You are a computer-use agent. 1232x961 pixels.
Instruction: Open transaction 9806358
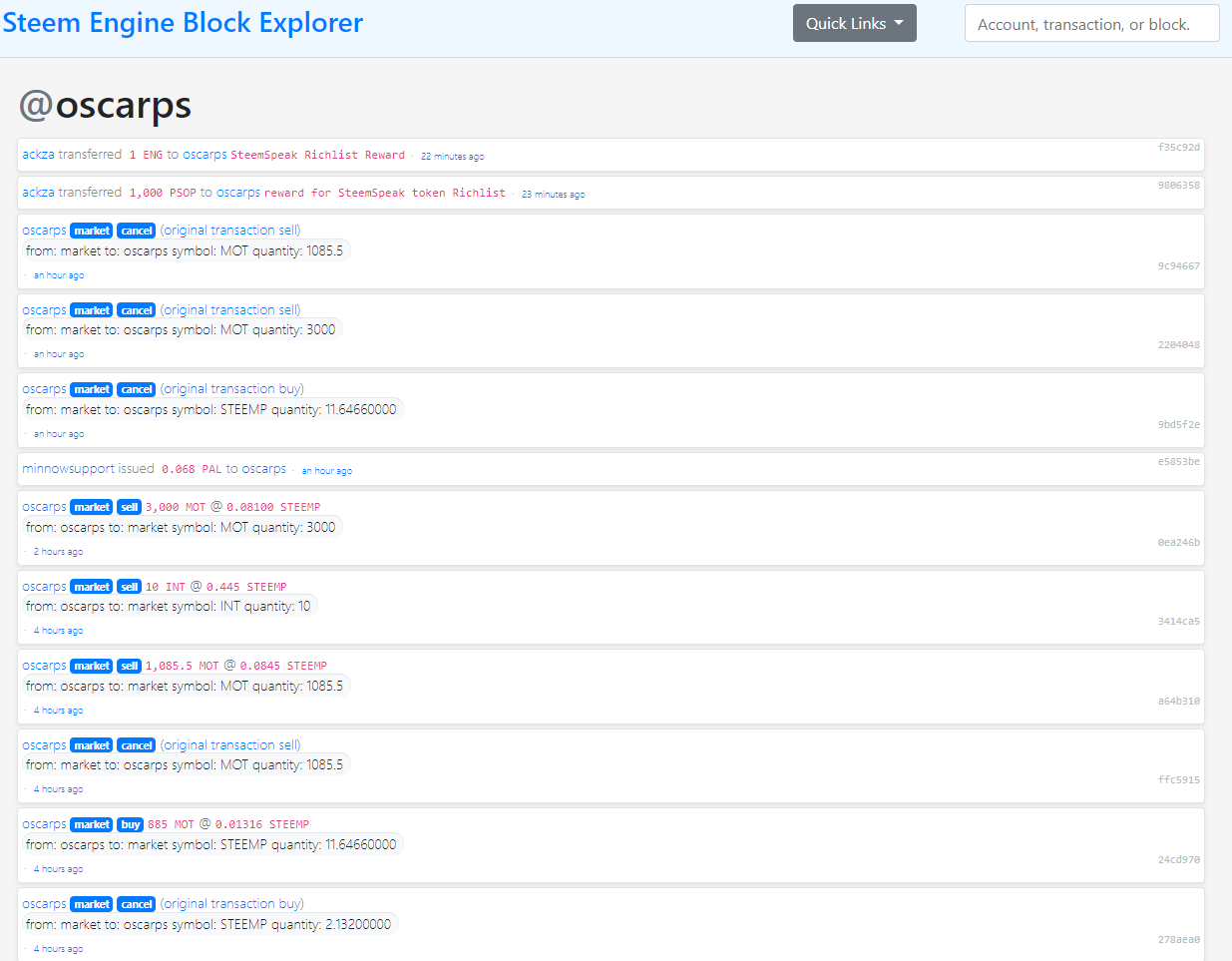click(x=1179, y=186)
